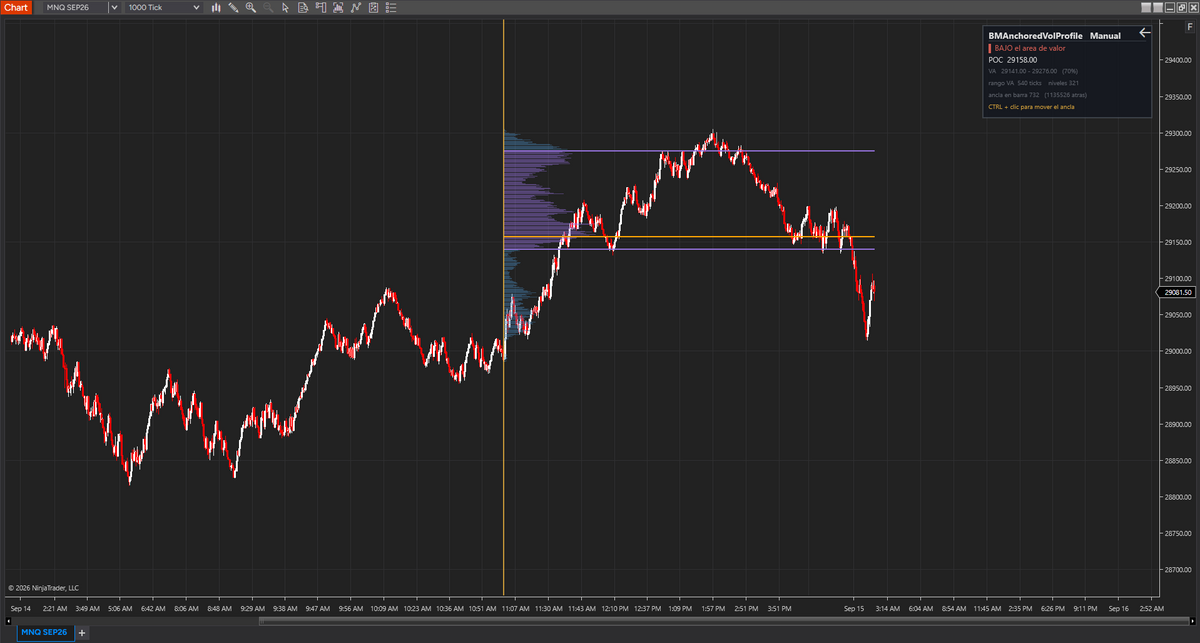1200x643 pixels.
Task: Click the Sep 14 date label on time axis
Action: (20, 607)
